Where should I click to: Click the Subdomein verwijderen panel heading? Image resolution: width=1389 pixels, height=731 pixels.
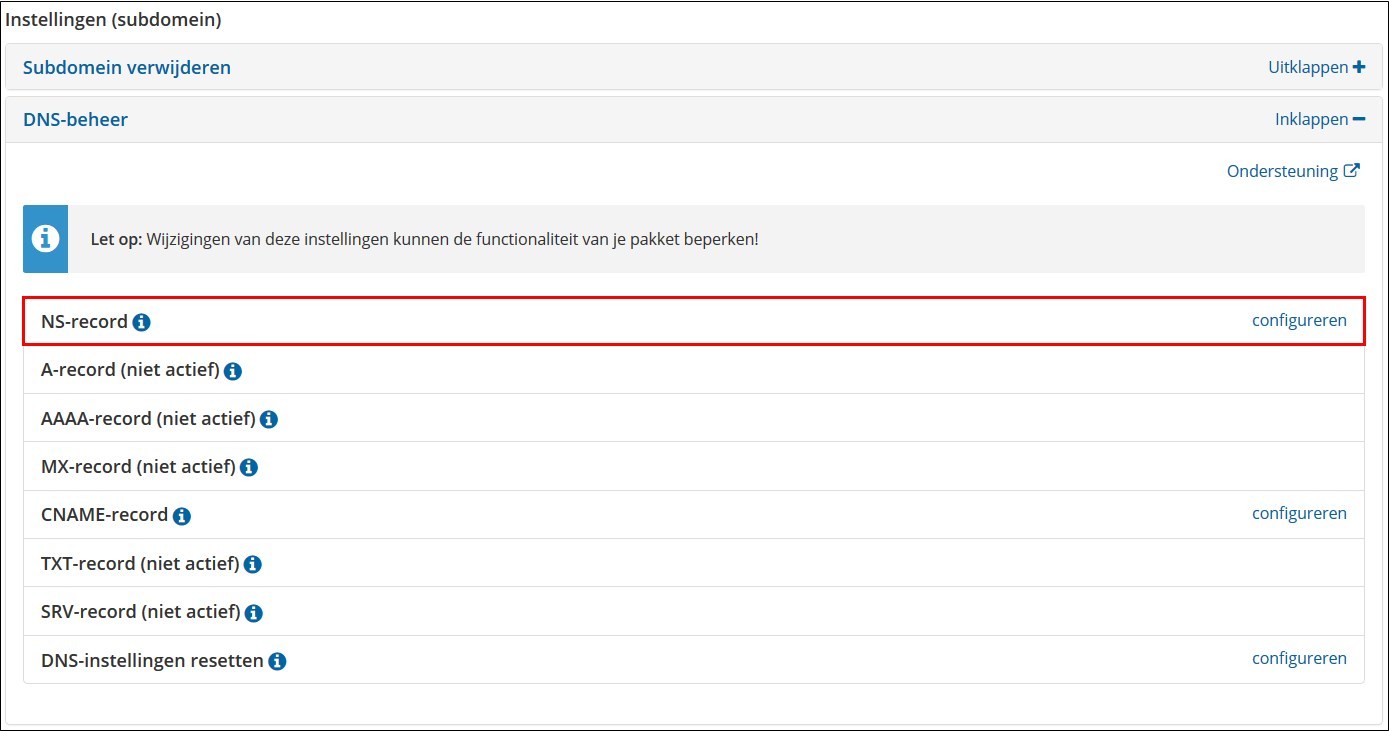pyautogui.click(x=127, y=68)
